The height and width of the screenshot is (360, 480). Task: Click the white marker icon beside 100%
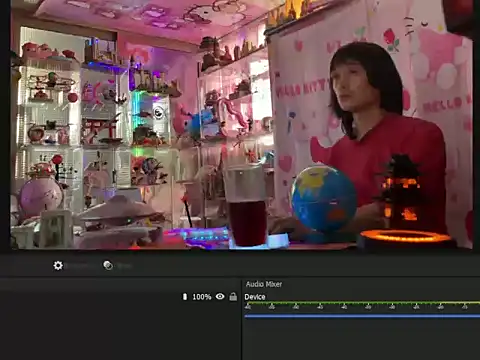[185, 296]
